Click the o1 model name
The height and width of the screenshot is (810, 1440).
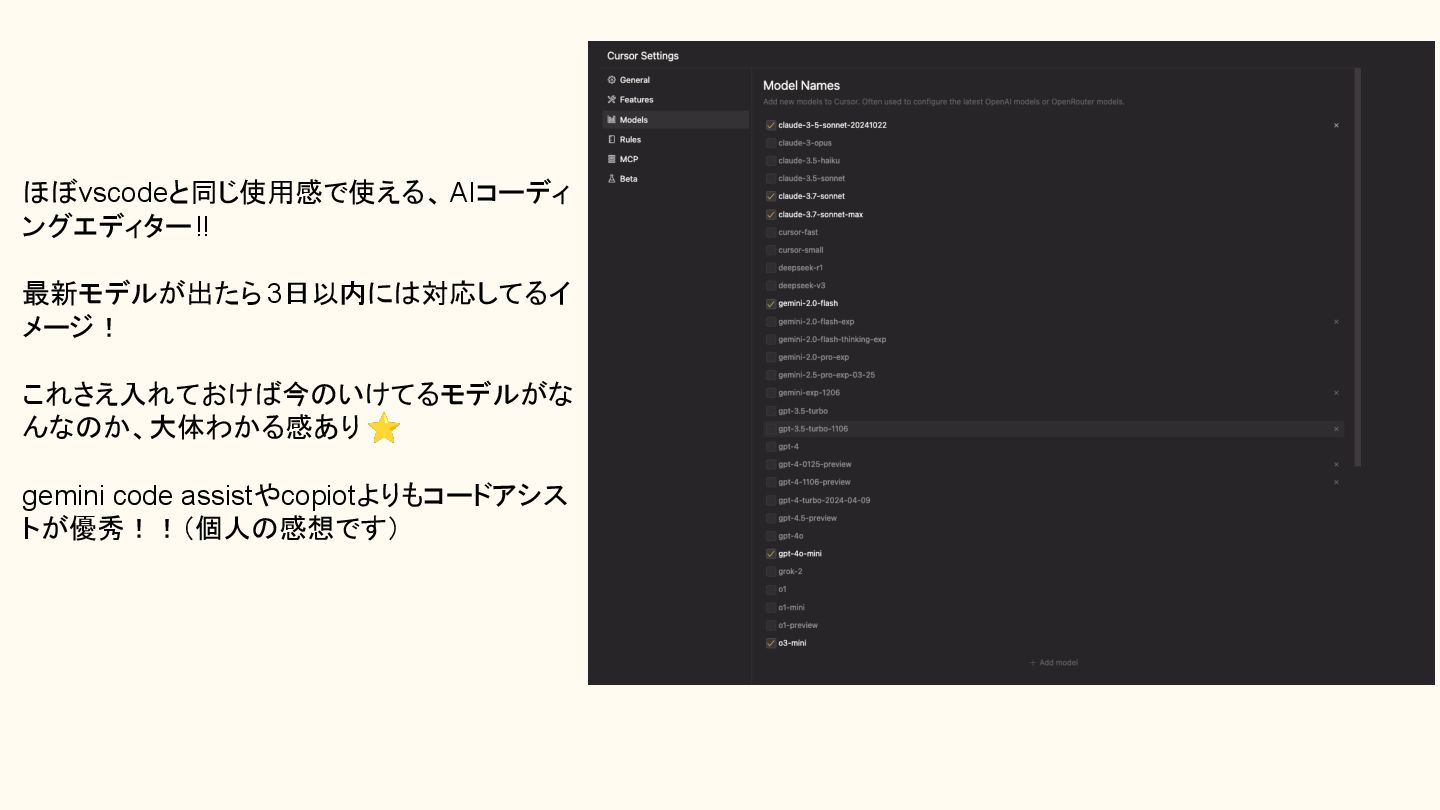click(x=782, y=590)
